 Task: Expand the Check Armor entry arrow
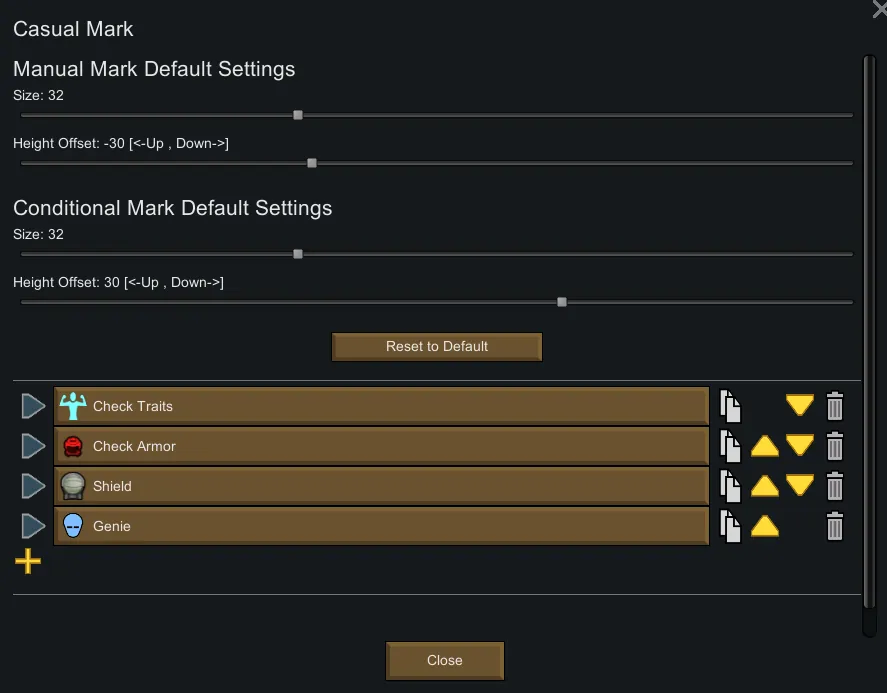[34, 446]
